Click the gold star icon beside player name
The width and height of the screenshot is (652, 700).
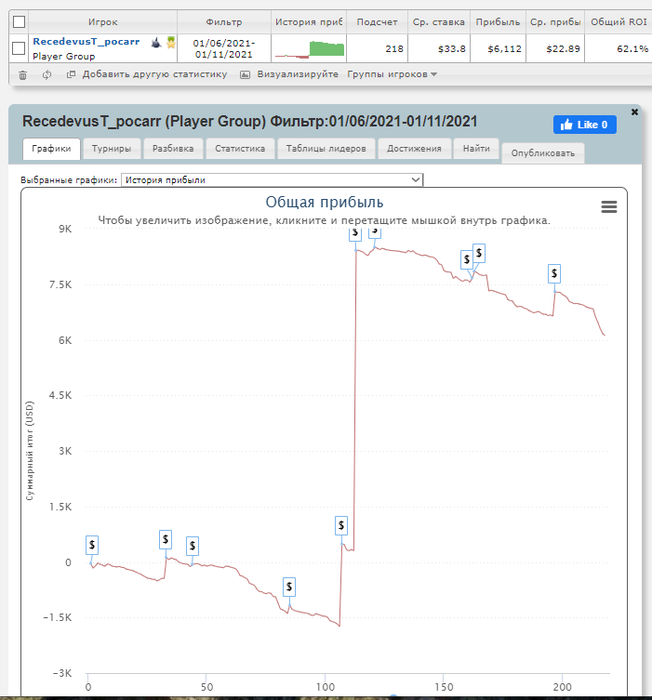(x=171, y=42)
